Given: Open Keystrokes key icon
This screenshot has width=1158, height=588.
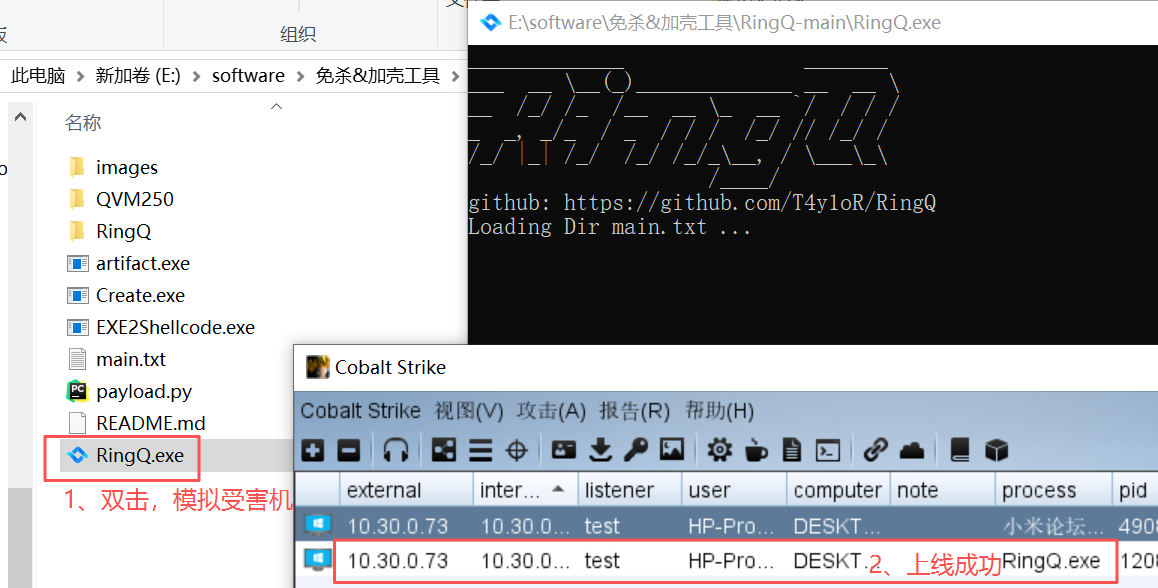Looking at the screenshot, I should [636, 450].
